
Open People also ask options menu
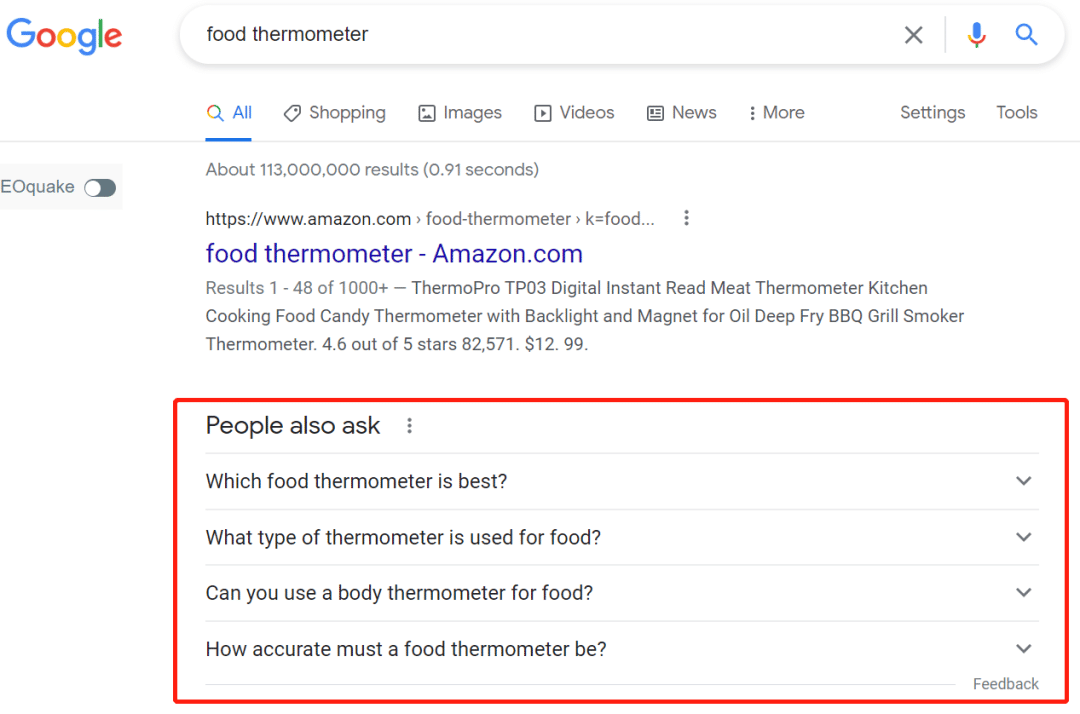(x=409, y=426)
